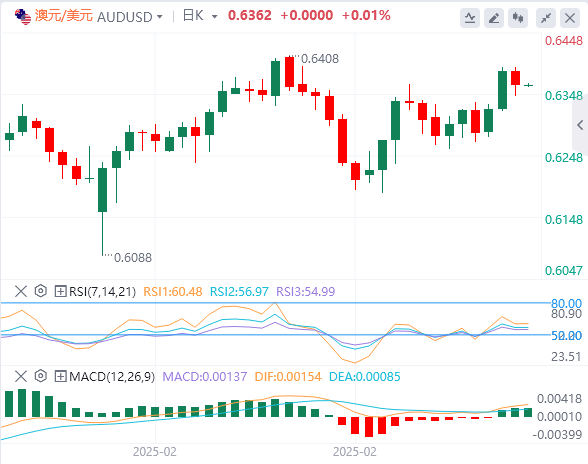Viewport: 588px width, 464px height.
Task: Click the RSI3:54.99 value
Action: coord(306,291)
